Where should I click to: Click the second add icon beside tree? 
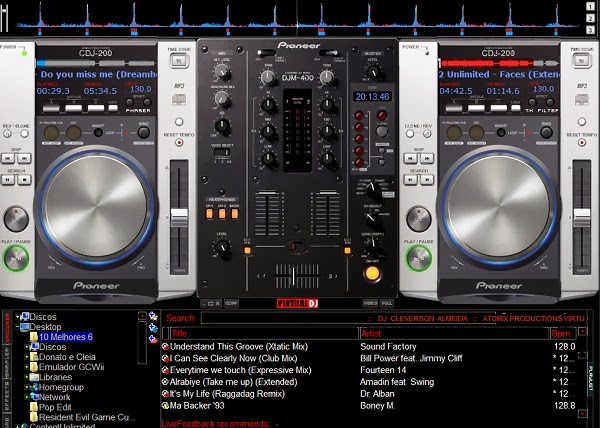(153, 328)
